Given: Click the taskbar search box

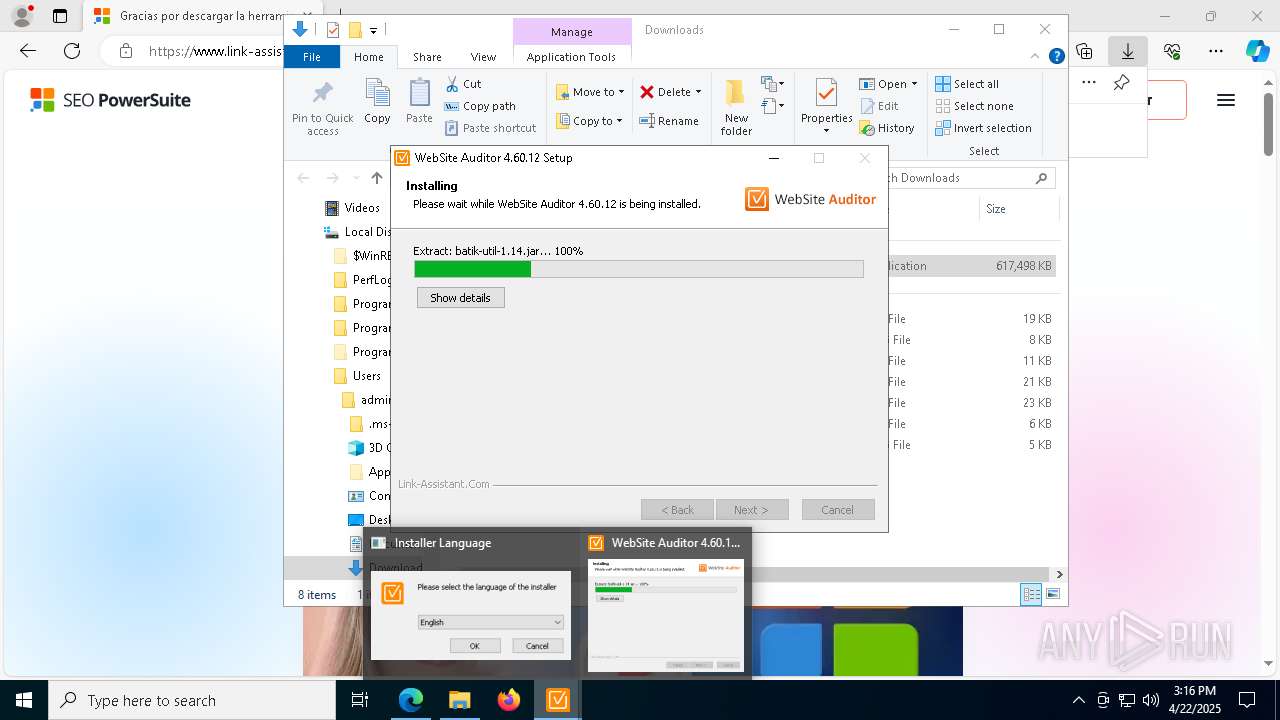Looking at the screenshot, I should (x=192, y=700).
